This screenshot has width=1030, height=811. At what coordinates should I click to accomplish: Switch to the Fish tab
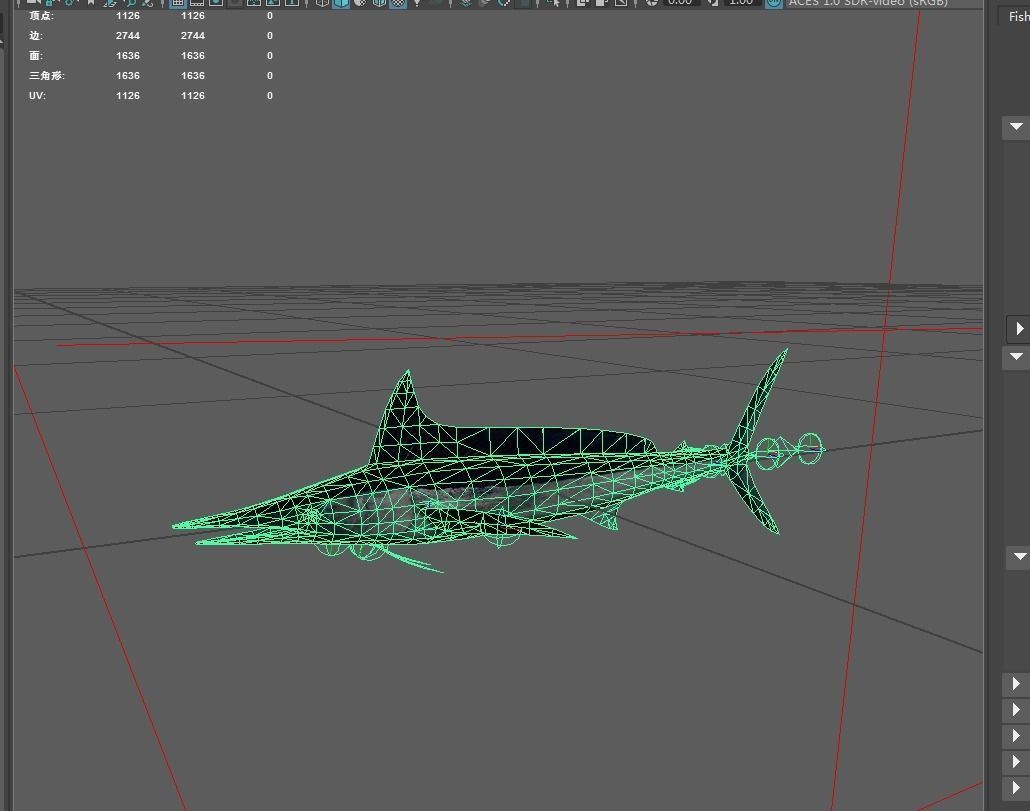1018,16
